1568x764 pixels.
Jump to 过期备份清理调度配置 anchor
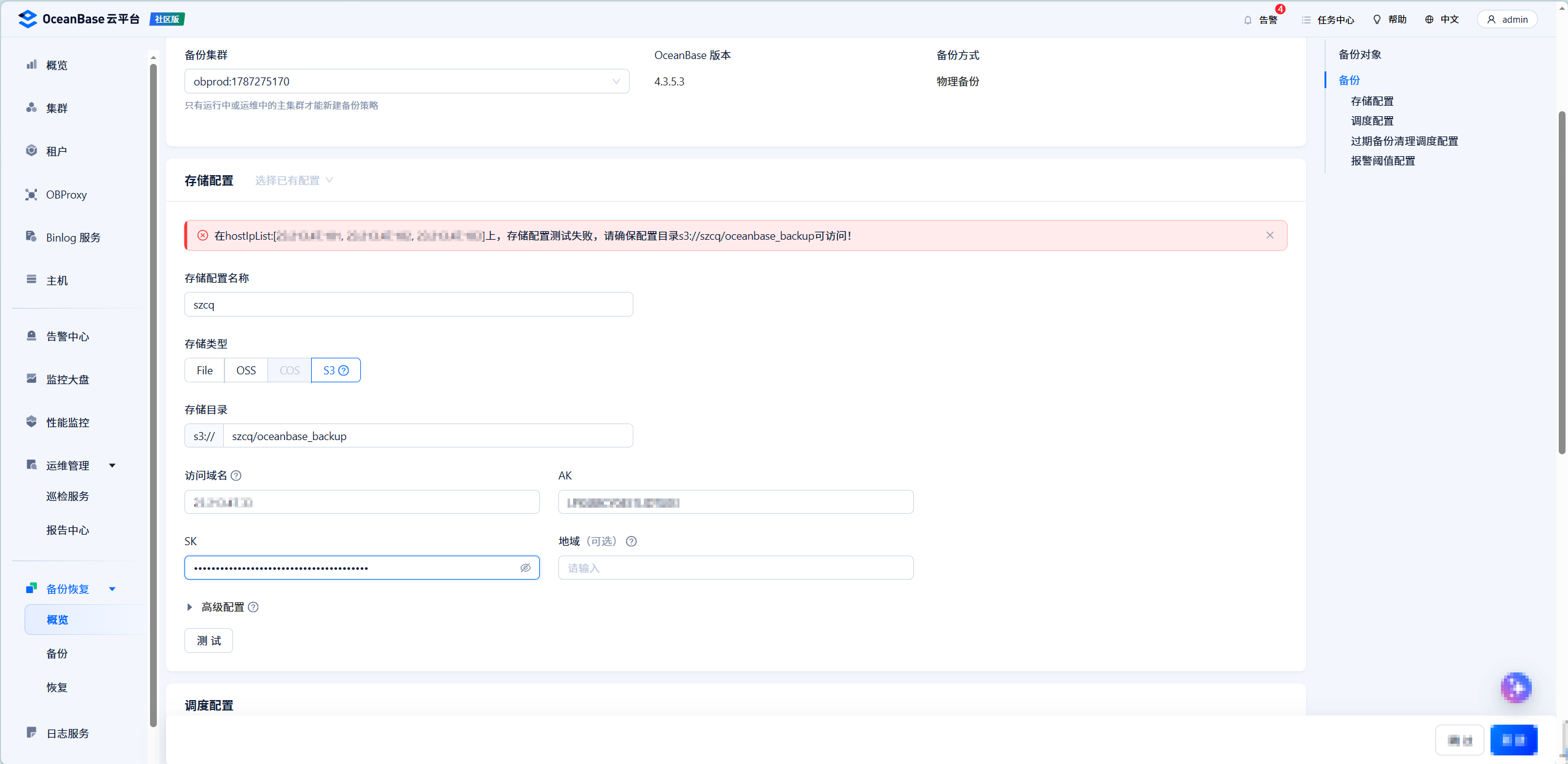click(x=1404, y=141)
